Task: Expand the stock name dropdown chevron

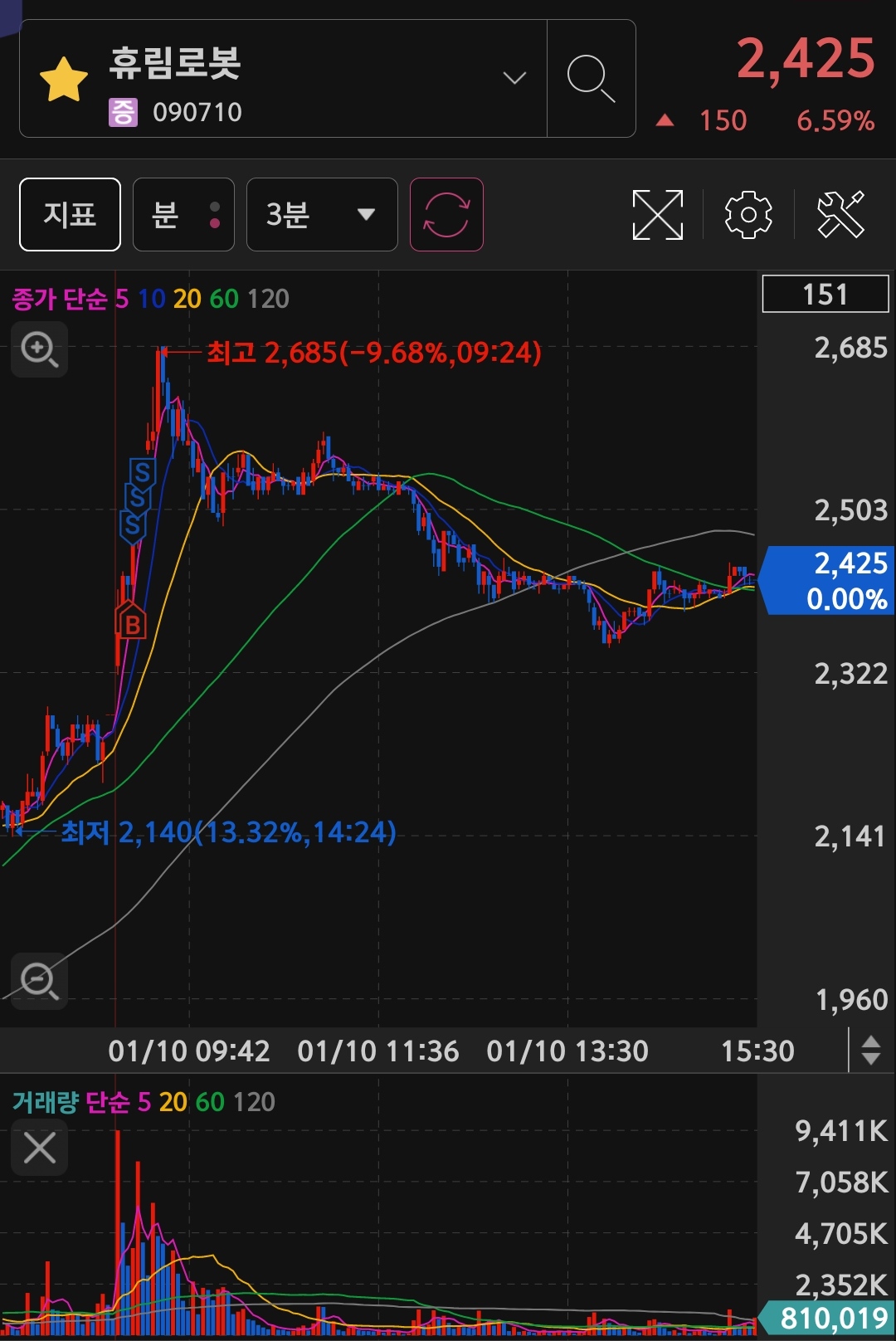Action: [514, 78]
